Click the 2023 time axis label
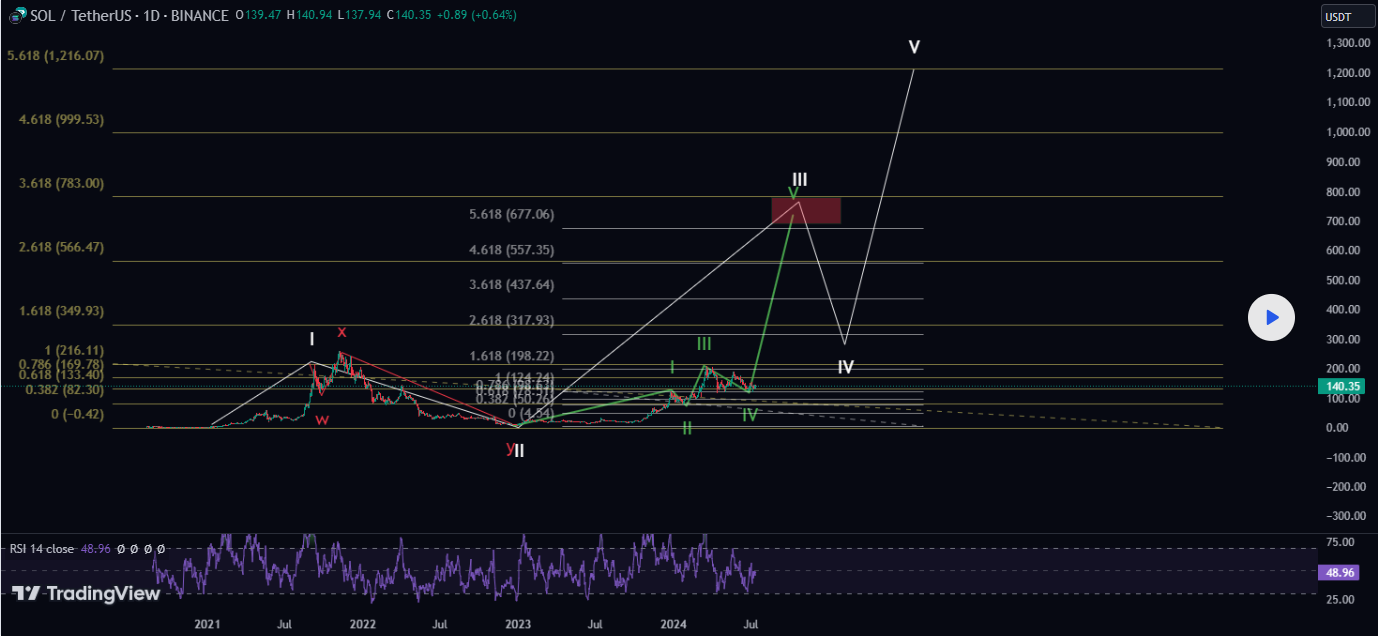This screenshot has width=1378, height=636. click(518, 624)
